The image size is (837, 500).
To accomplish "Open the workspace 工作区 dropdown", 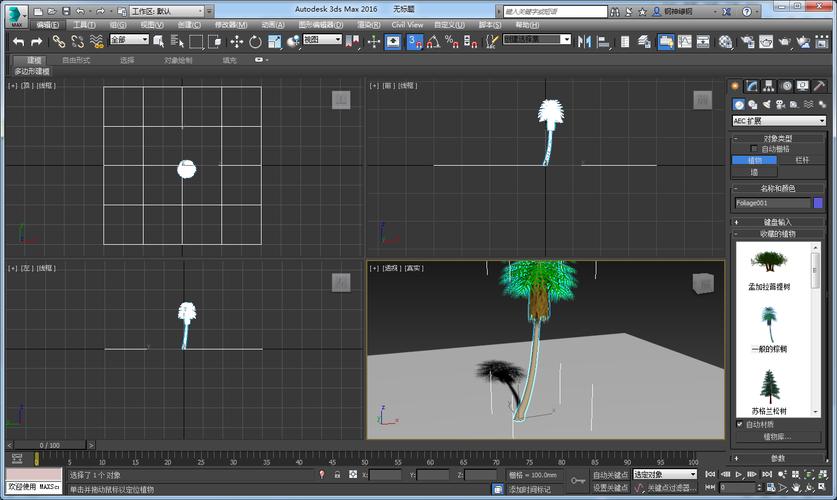I will click(168, 11).
